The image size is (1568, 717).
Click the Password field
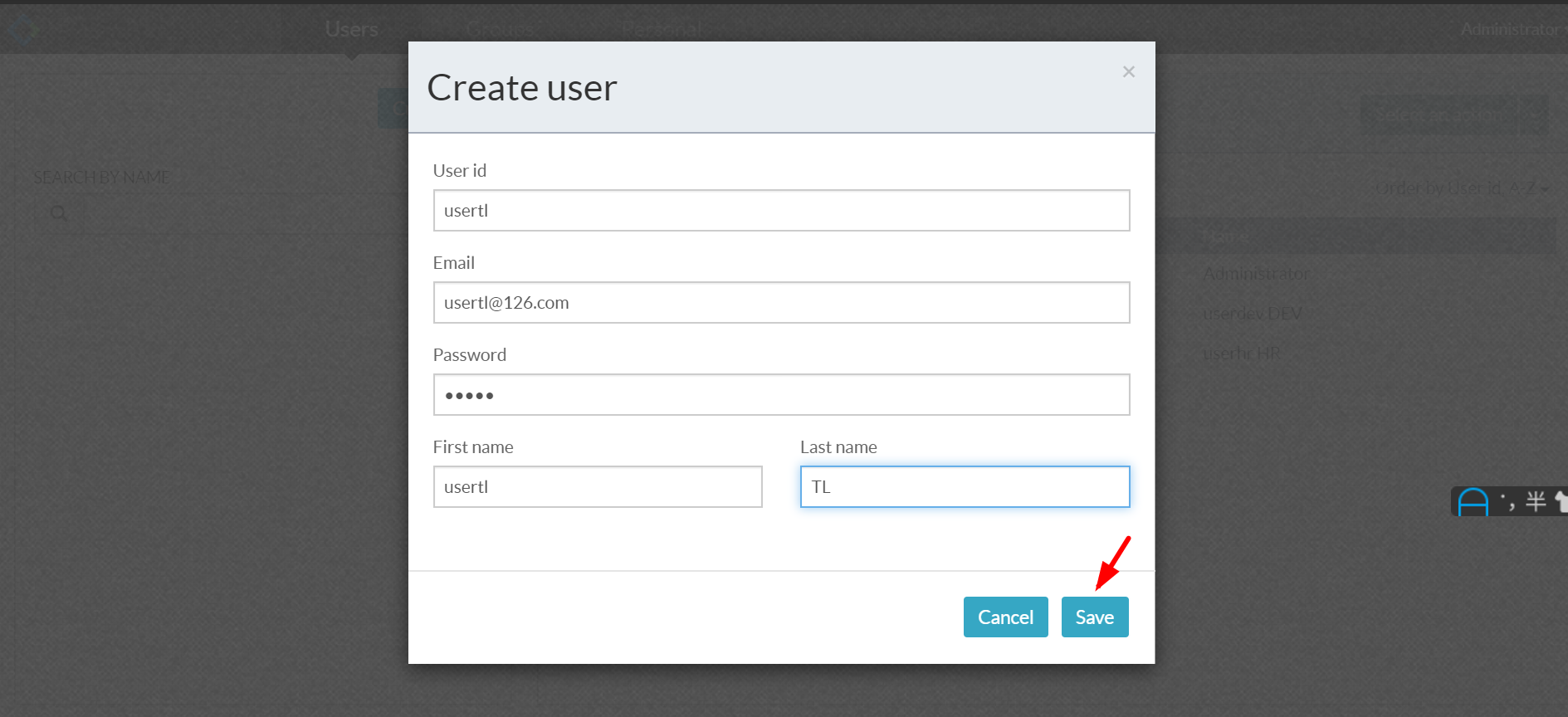click(781, 395)
